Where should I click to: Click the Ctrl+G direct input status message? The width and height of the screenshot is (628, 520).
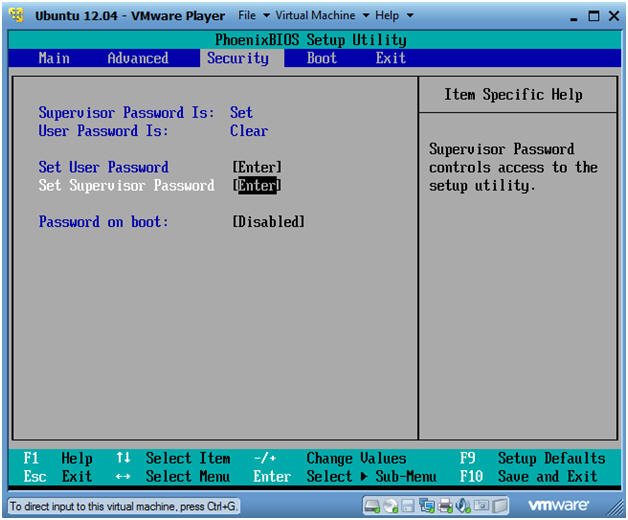pyautogui.click(x=123, y=506)
